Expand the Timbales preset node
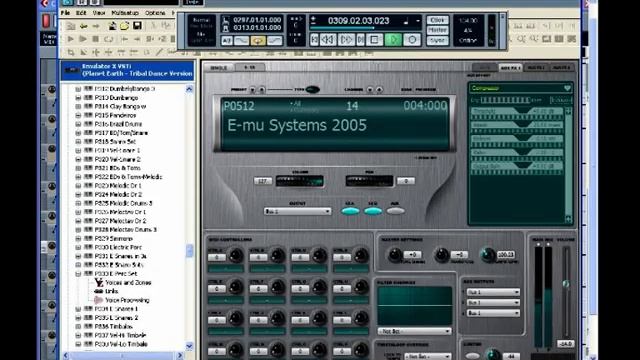 click(x=78, y=327)
